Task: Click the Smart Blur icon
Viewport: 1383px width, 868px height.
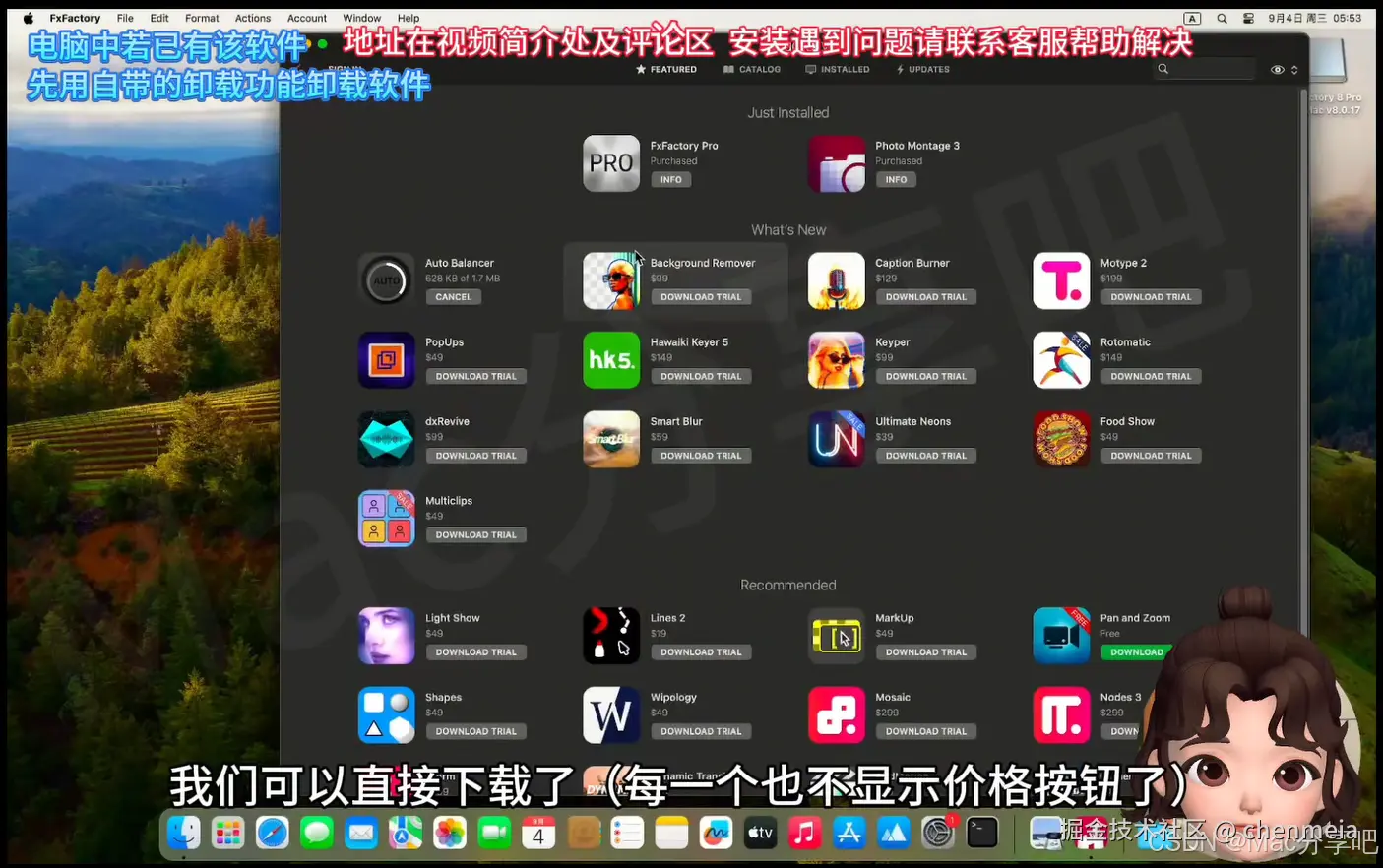Action: pyautogui.click(x=610, y=439)
